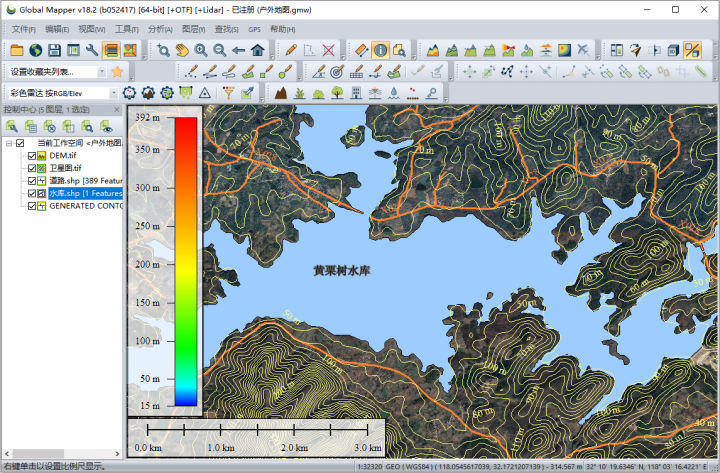Open the data files folder icon
This screenshot has width=720, height=473.
point(17,50)
